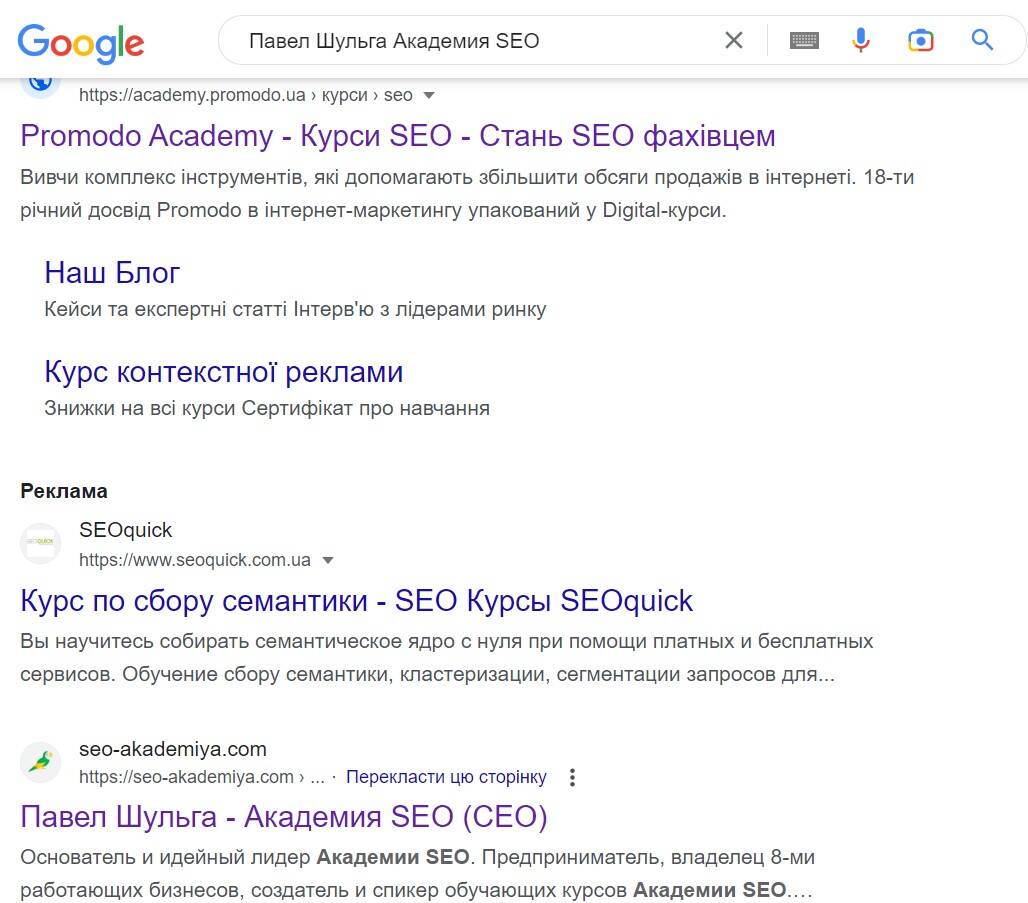Expand dropdown arrow next to seoquick.com.ua URL

coord(327,560)
